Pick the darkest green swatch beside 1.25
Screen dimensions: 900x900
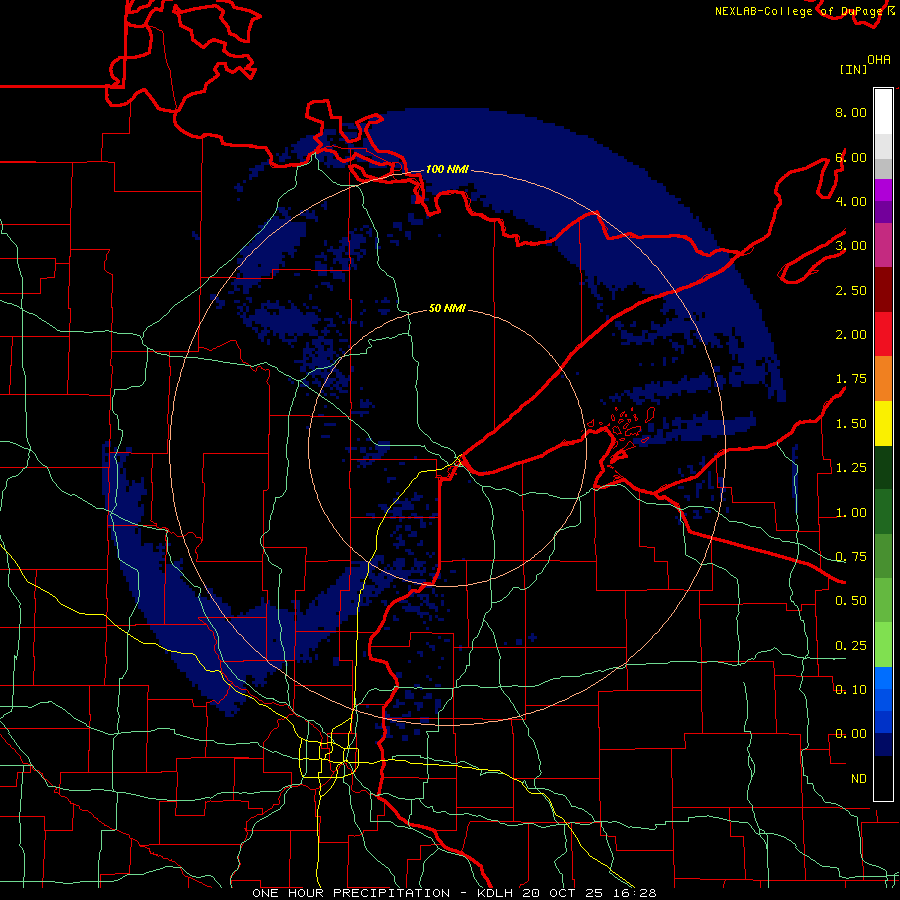[883, 468]
